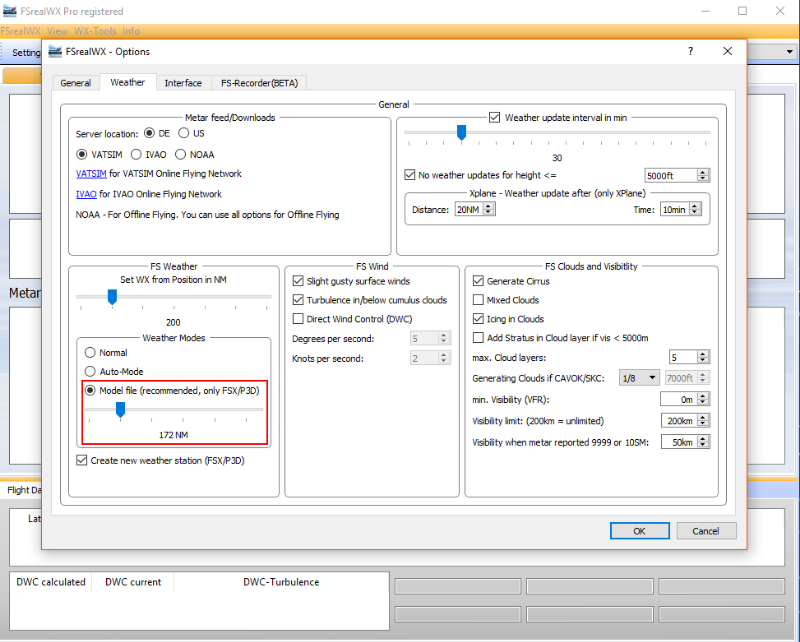Click the DWC-Turbulence column header
Viewport: 800px width, 642px height.
(281, 582)
